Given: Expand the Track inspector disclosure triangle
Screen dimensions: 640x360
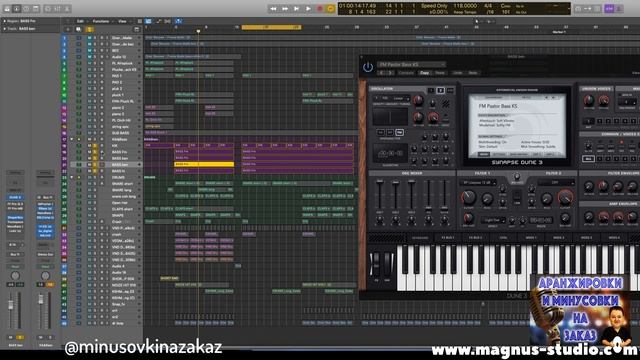Looking at the screenshot, I should pyautogui.click(x=4, y=29).
